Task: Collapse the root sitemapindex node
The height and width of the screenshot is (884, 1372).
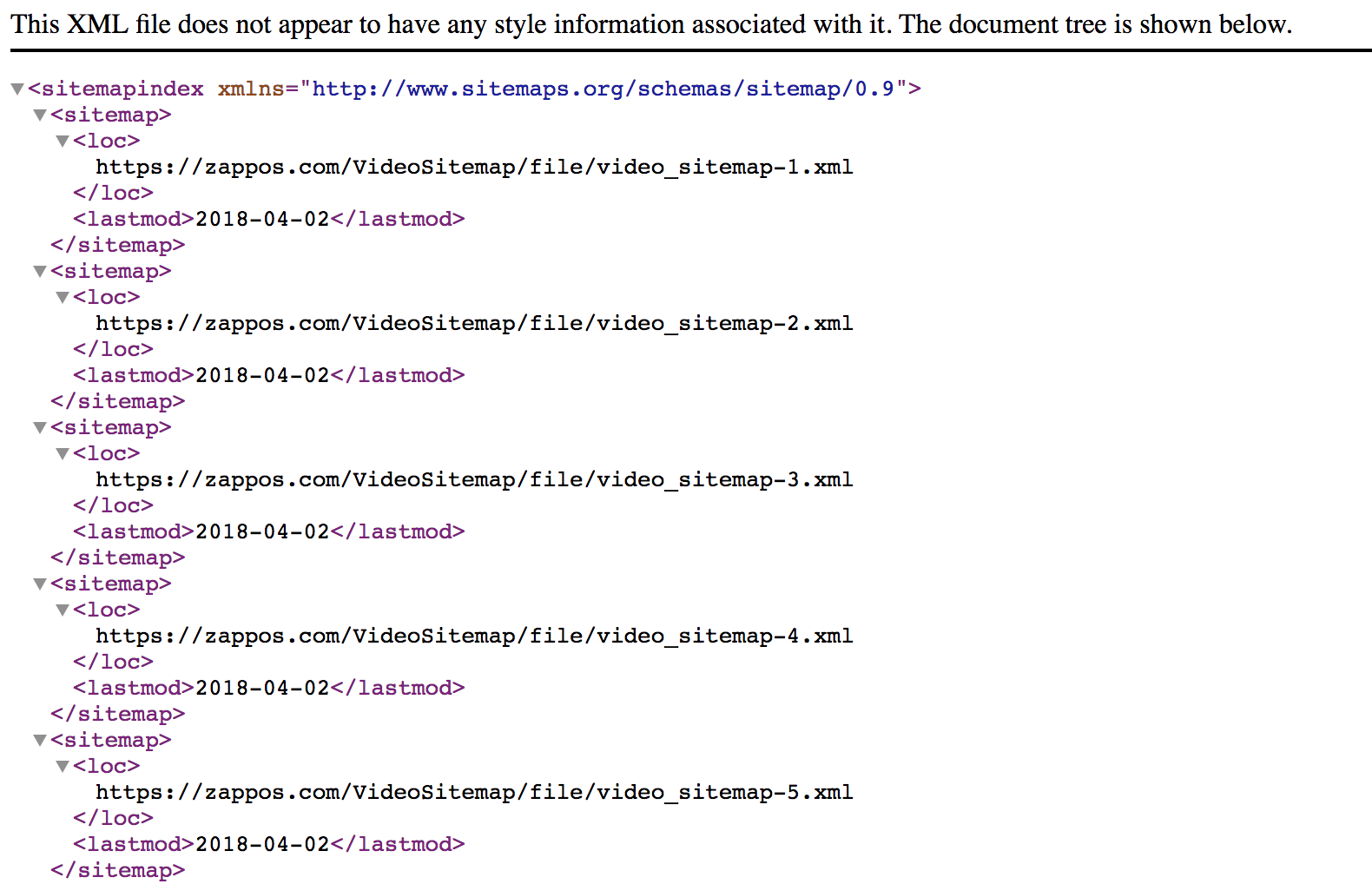Action: point(17,89)
